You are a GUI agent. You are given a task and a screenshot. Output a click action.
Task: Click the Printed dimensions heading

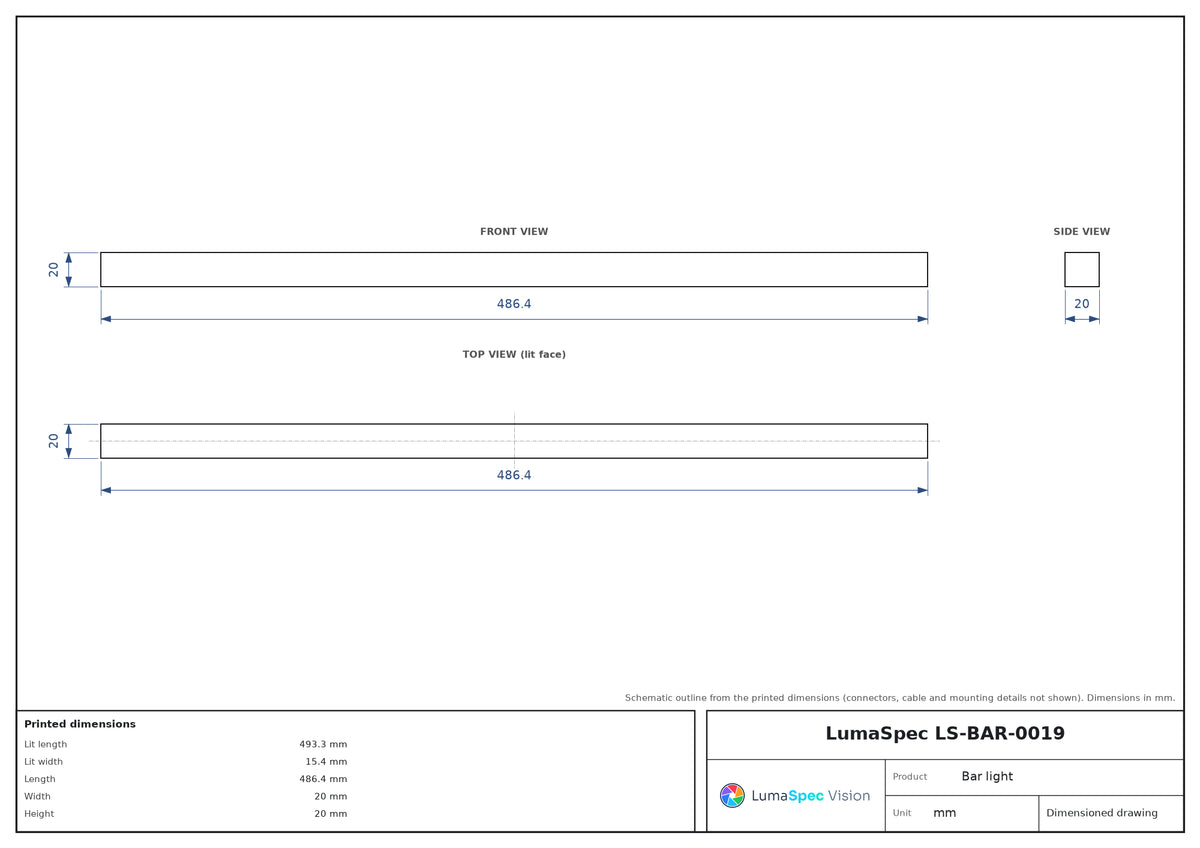(80, 724)
